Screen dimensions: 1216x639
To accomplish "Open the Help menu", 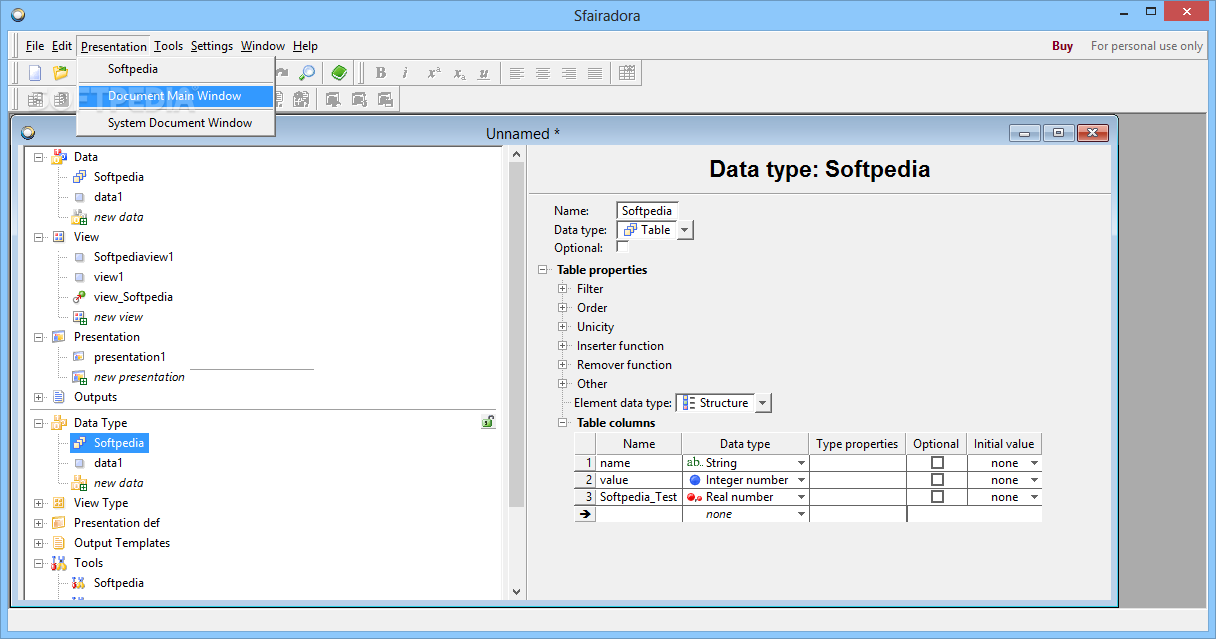I will coord(305,46).
